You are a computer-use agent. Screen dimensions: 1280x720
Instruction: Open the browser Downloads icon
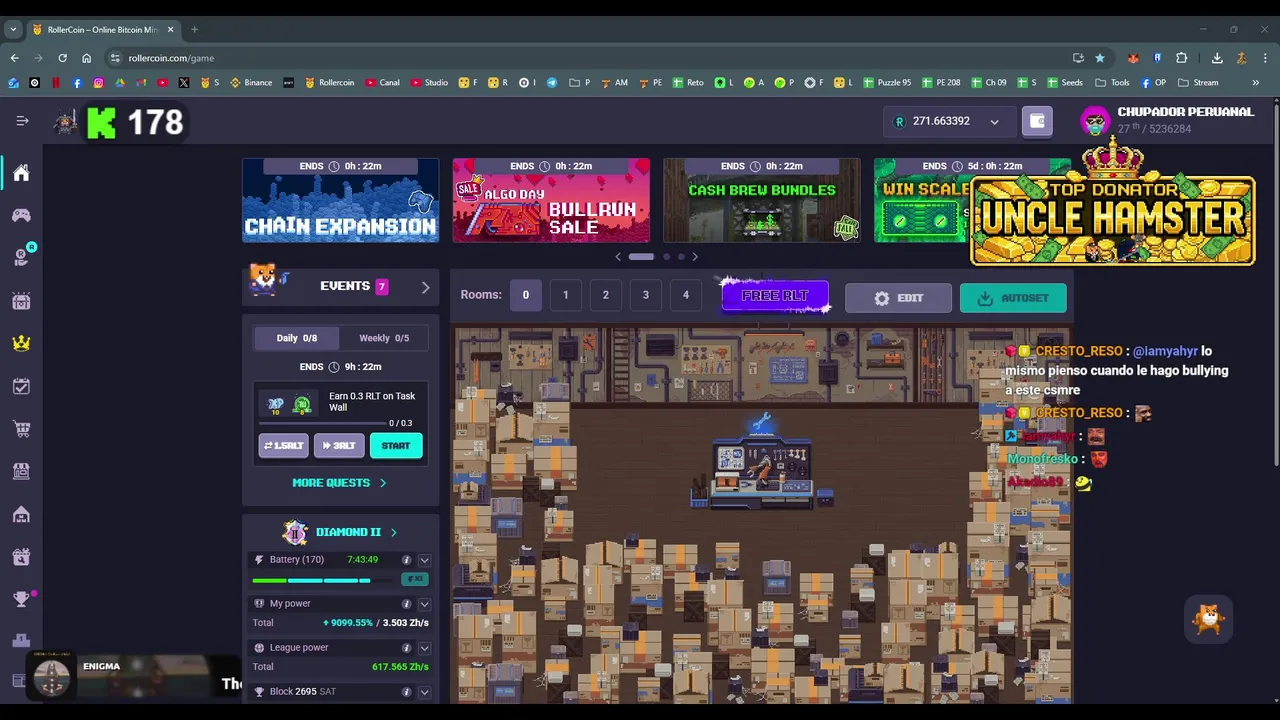point(1217,58)
